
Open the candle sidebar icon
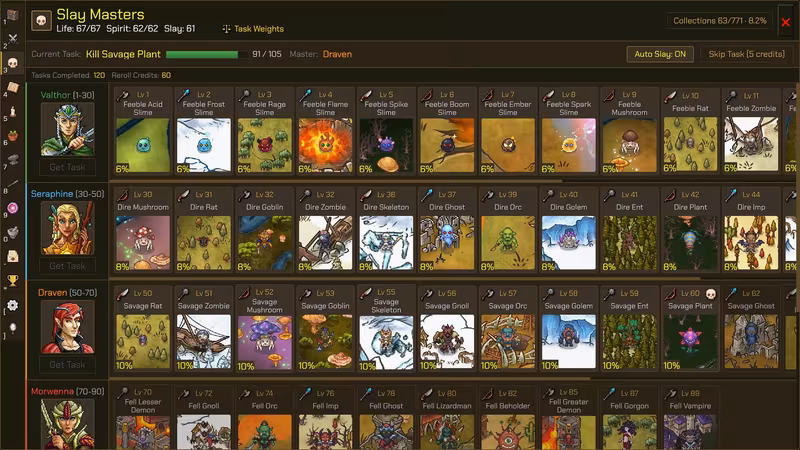point(13,111)
